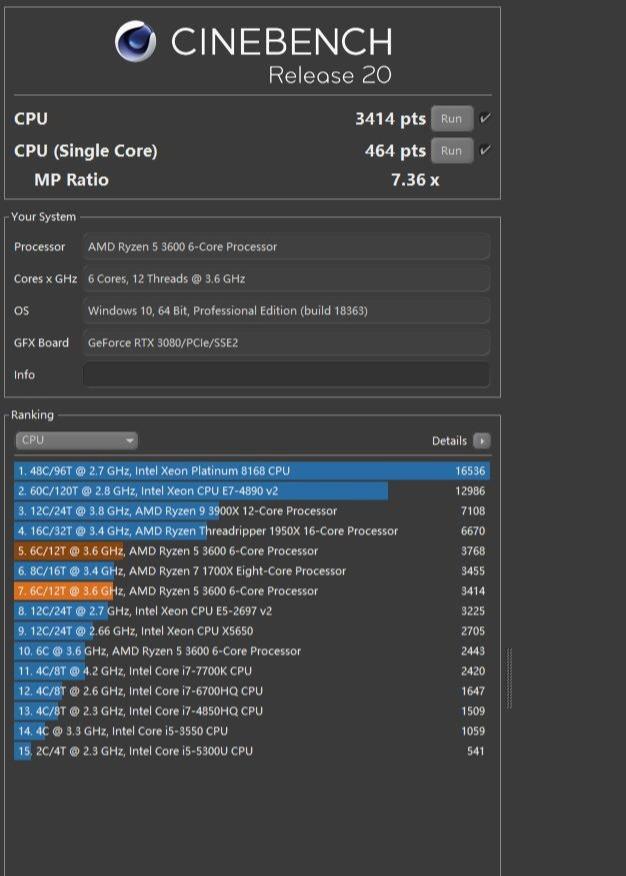Select ranking row Intel Xeon CPU E5-2697 v2
Screen dimensions: 626x876
252,611
